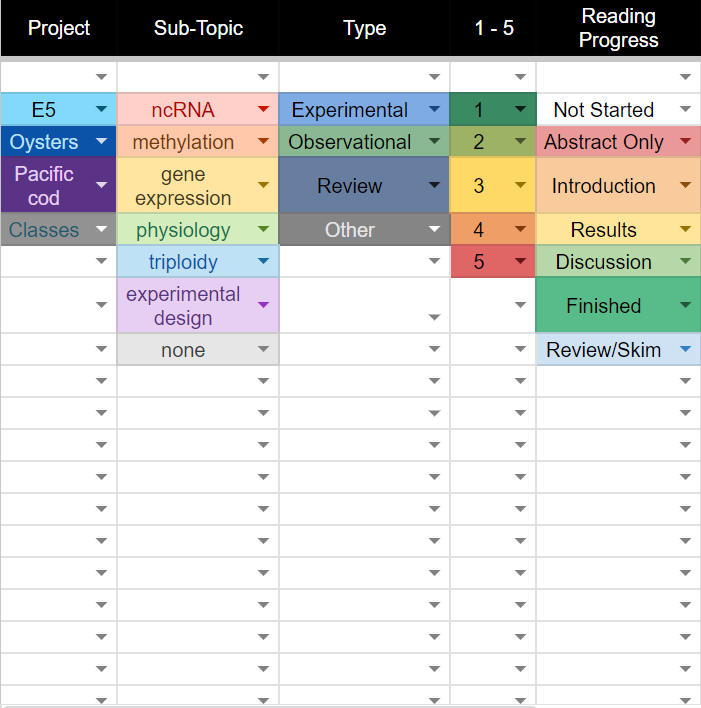Screen dimensions: 701x708
Task: Click the red rating 5 chip
Action: 478,262
